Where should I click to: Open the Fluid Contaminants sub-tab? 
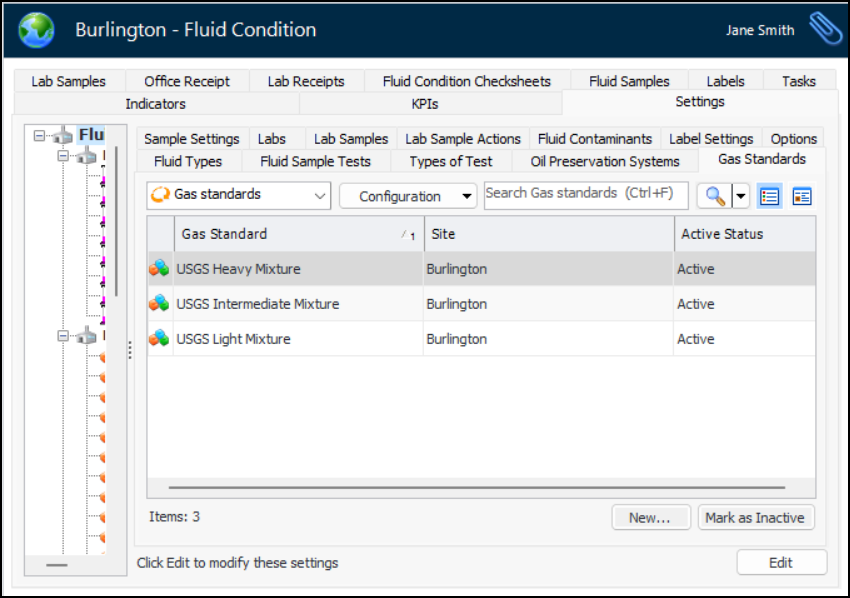pos(595,139)
